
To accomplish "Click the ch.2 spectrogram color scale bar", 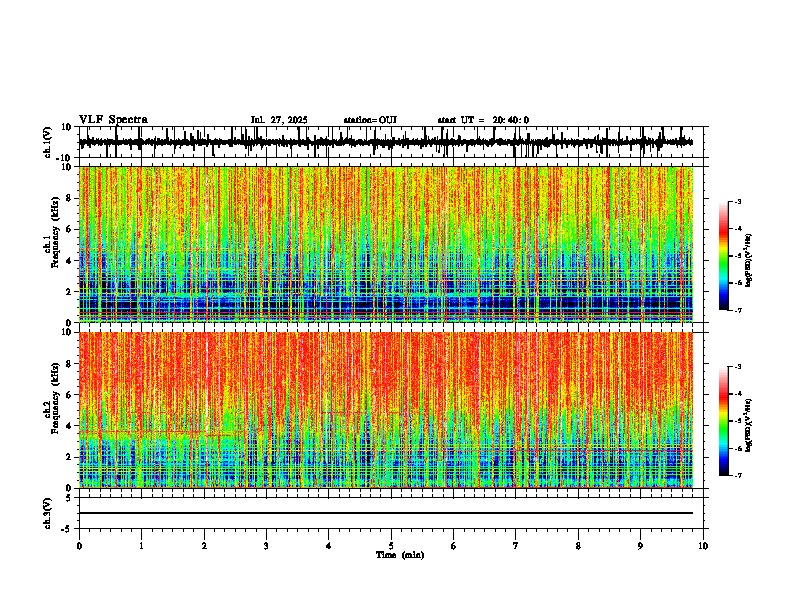I will pyautogui.click(x=723, y=421).
